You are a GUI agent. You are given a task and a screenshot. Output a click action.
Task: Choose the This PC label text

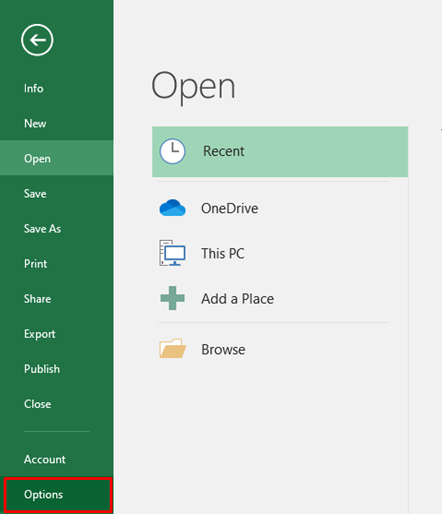223,253
